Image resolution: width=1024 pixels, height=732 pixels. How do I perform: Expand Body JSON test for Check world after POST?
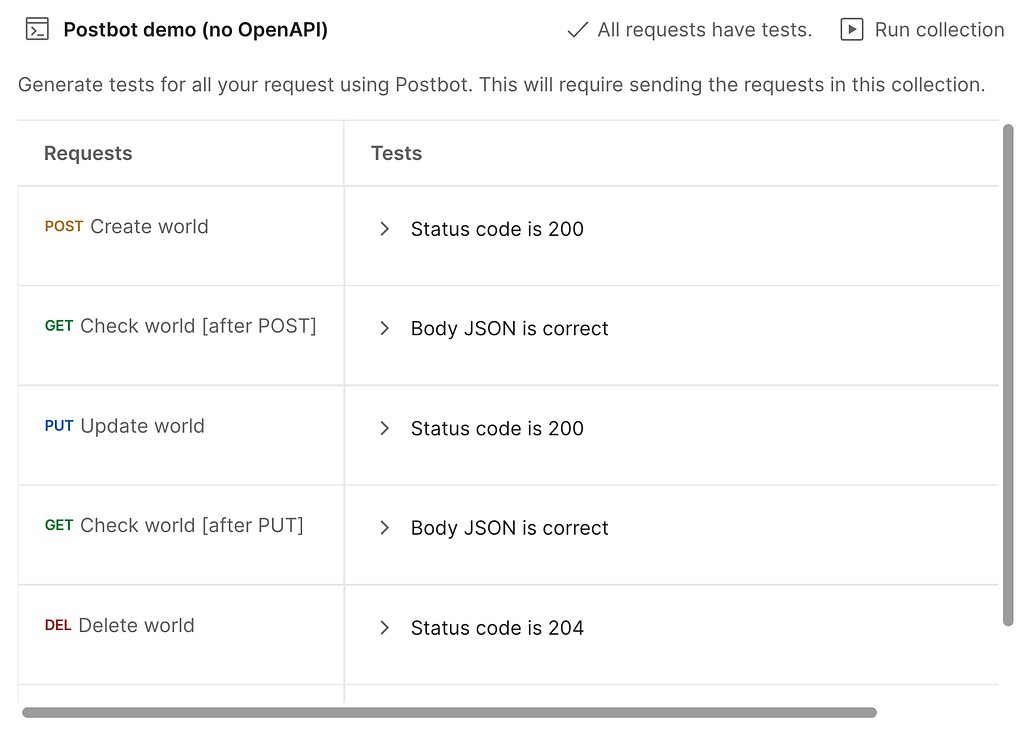pos(385,328)
